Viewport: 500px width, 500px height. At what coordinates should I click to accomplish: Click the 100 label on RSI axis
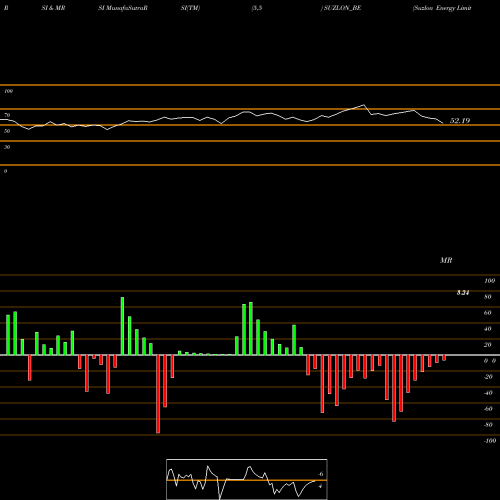pyautogui.click(x=8, y=91)
